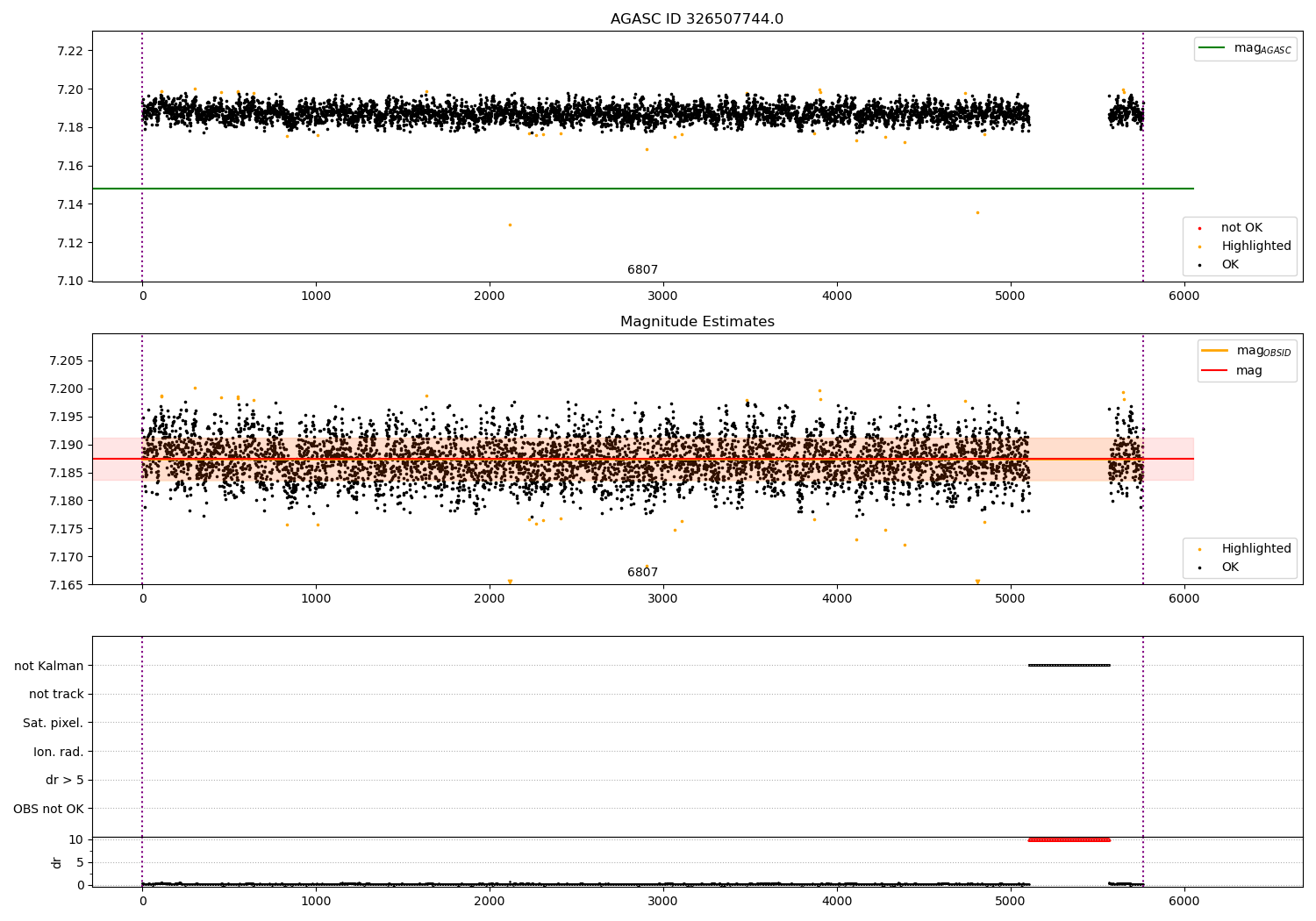Click the 7.190 y-tick in middle plot
This screenshot has width=1316, height=921.
[x=67, y=445]
